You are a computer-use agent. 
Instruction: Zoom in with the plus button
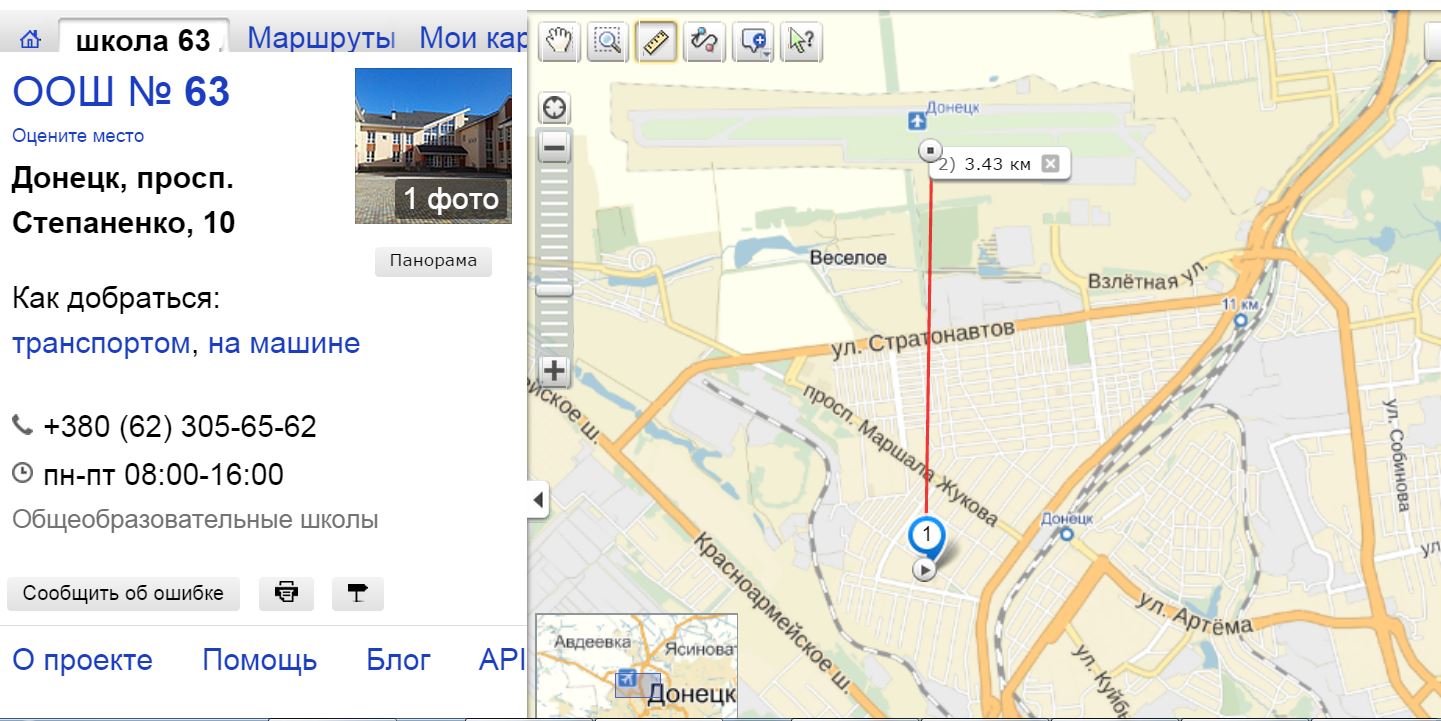(554, 370)
